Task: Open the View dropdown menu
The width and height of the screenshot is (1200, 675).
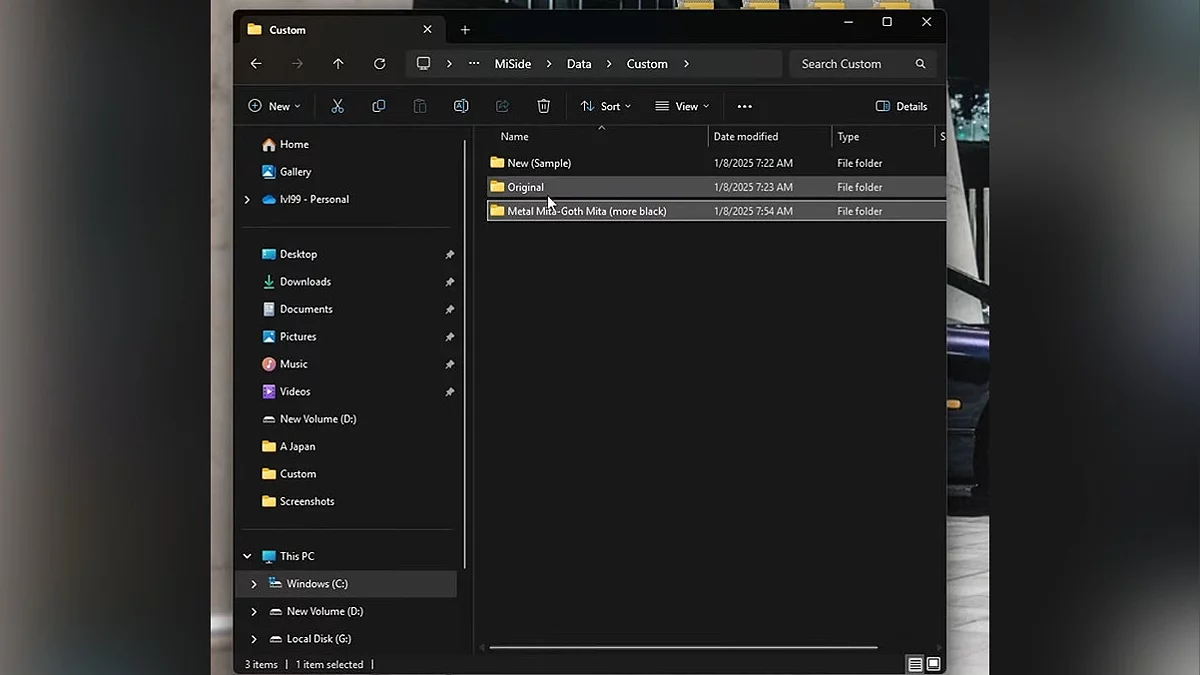Action: (x=682, y=106)
